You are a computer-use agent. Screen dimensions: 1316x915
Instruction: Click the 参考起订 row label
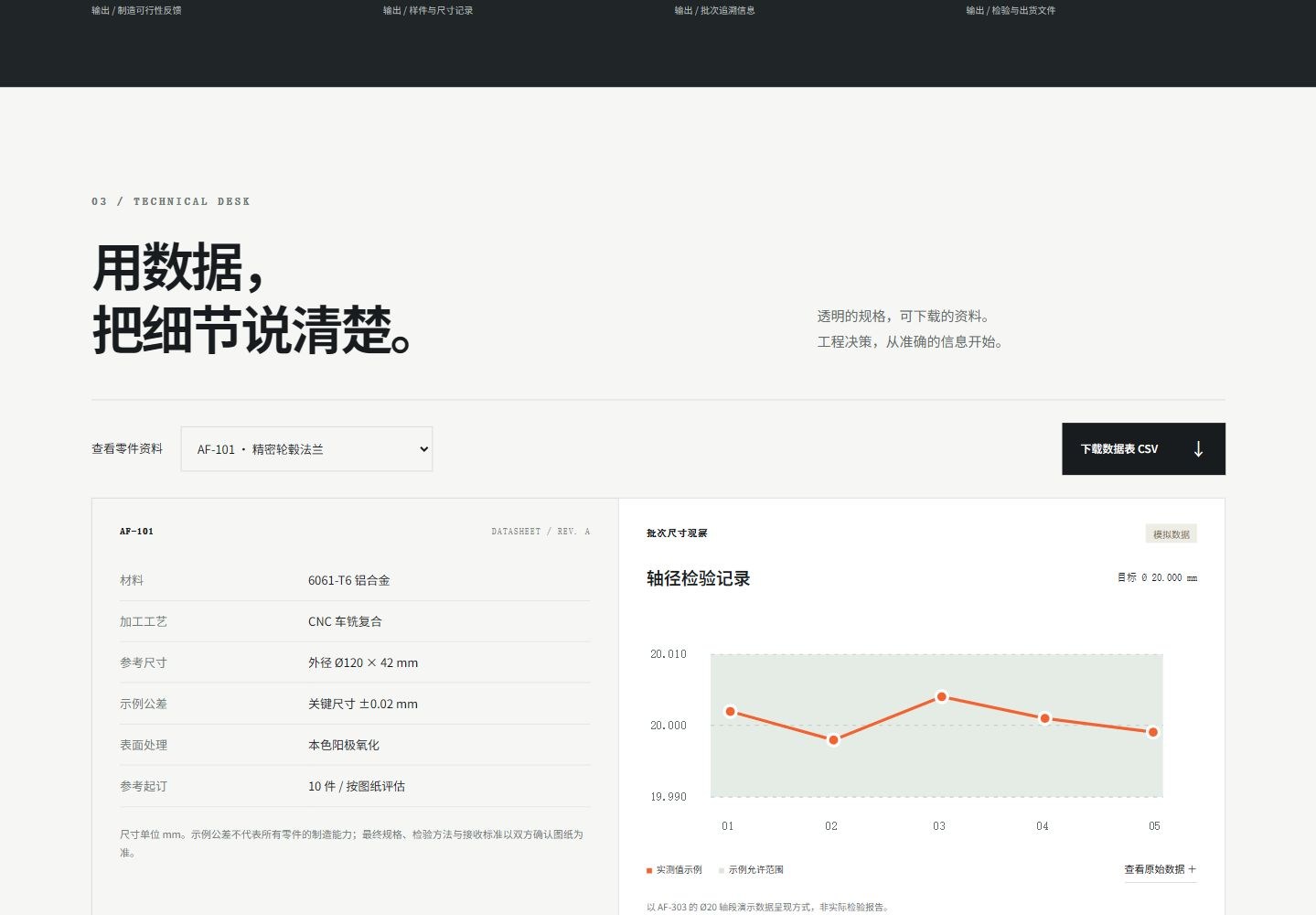pos(144,786)
